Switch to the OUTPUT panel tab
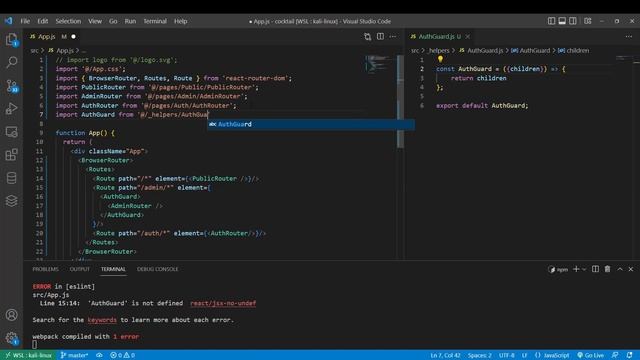This screenshot has width=640, height=360. 80,269
